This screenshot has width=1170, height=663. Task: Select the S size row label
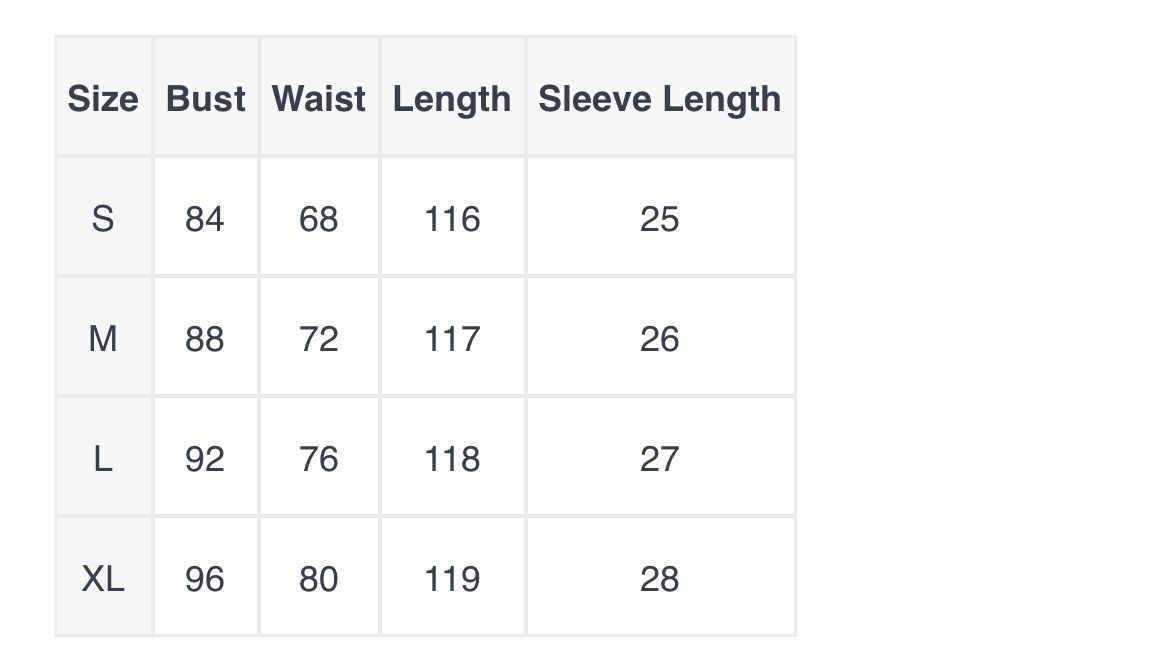pyautogui.click(x=103, y=218)
